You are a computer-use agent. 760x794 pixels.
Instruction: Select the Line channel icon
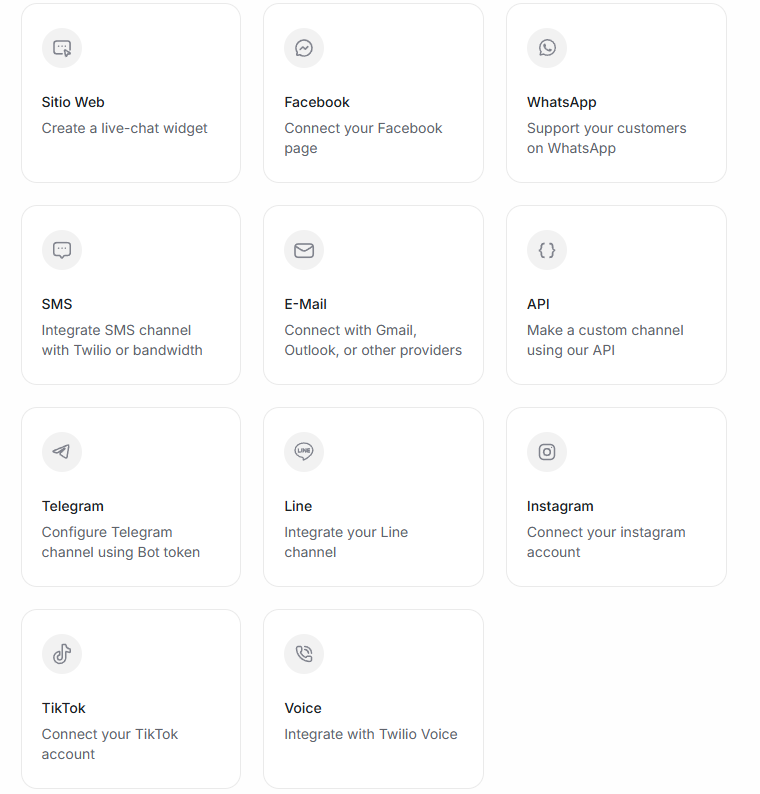(304, 452)
